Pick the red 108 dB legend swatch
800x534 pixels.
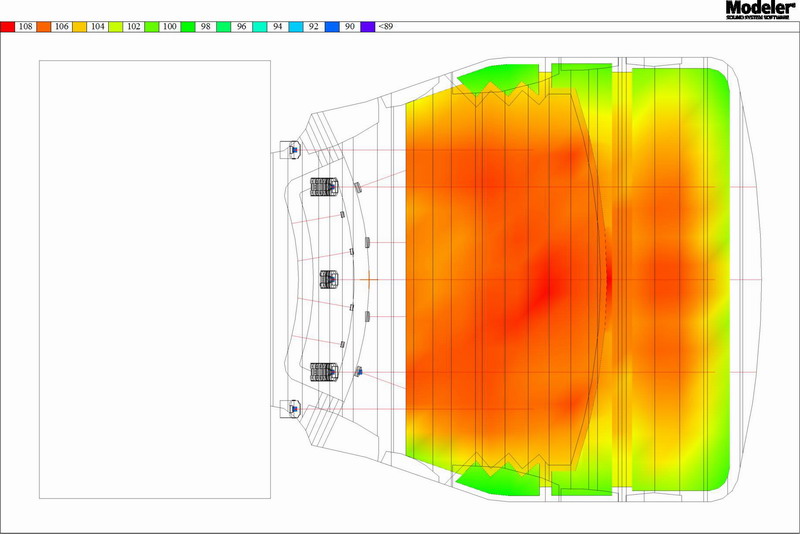pyautogui.click(x=9, y=28)
